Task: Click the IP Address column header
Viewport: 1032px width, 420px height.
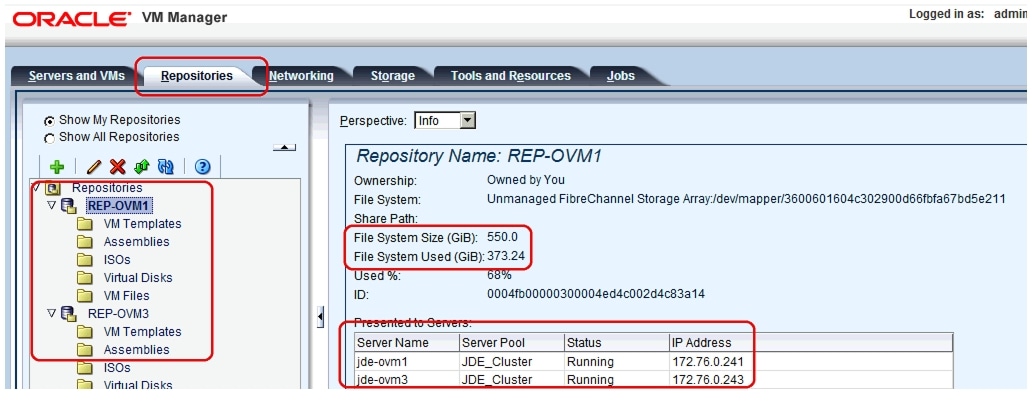Action: point(811,342)
